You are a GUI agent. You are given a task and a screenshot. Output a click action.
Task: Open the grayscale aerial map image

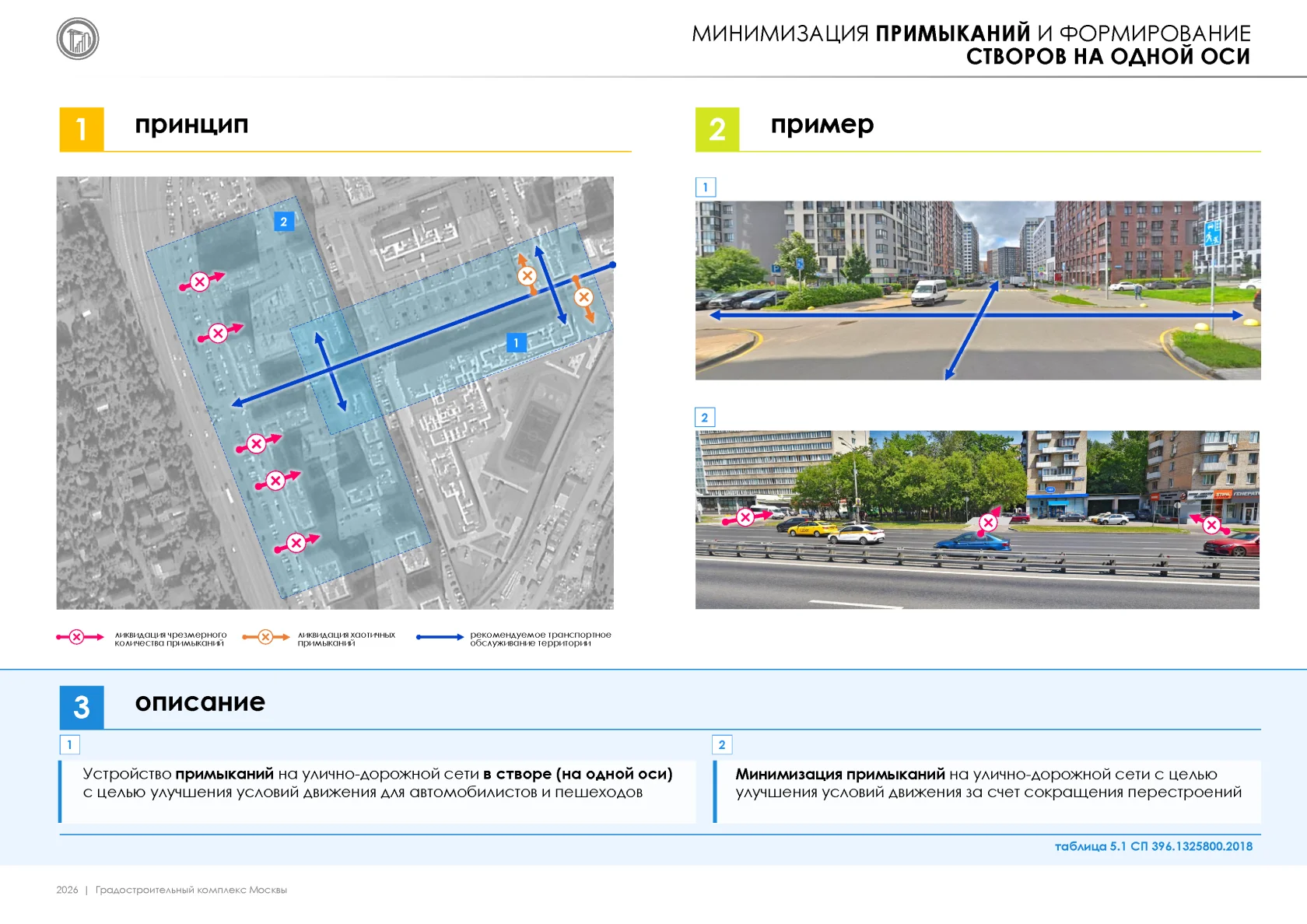335,393
